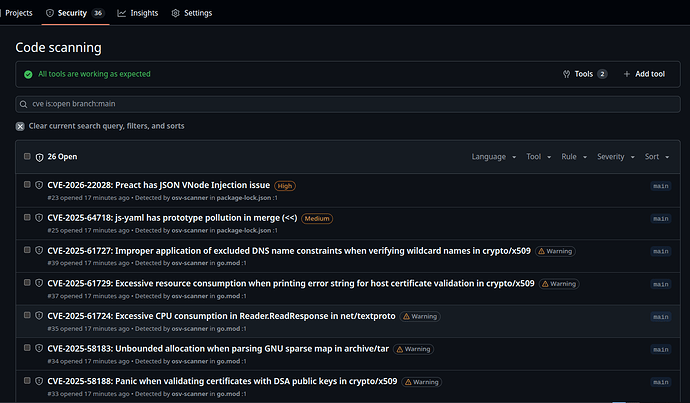Image resolution: width=690 pixels, height=403 pixels.
Task: Click the shield icon next to 26 Open
Action: (39, 157)
